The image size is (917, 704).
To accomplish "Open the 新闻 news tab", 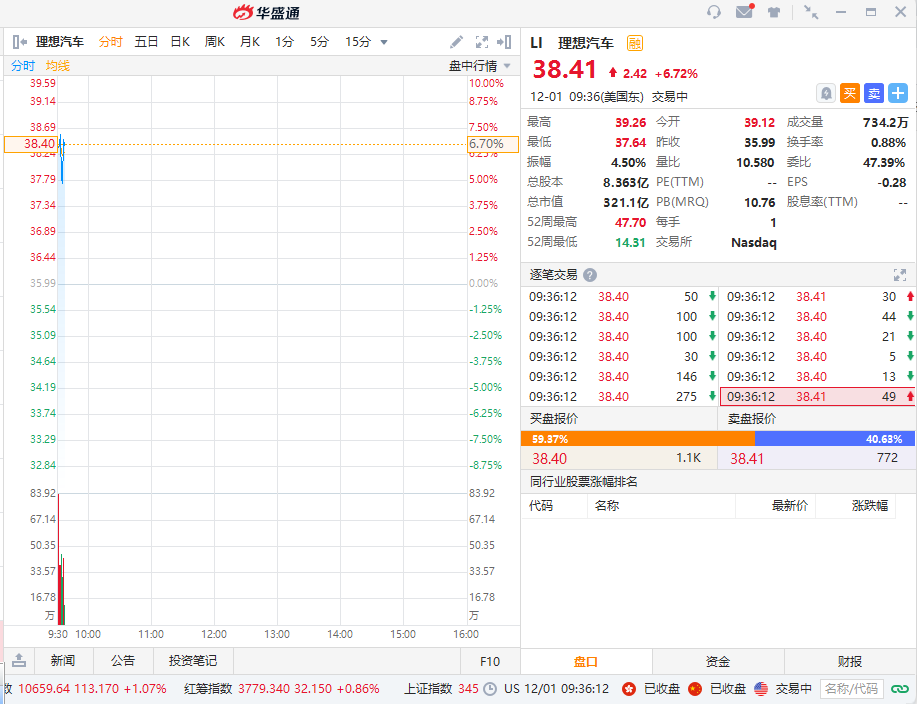I will point(63,661).
